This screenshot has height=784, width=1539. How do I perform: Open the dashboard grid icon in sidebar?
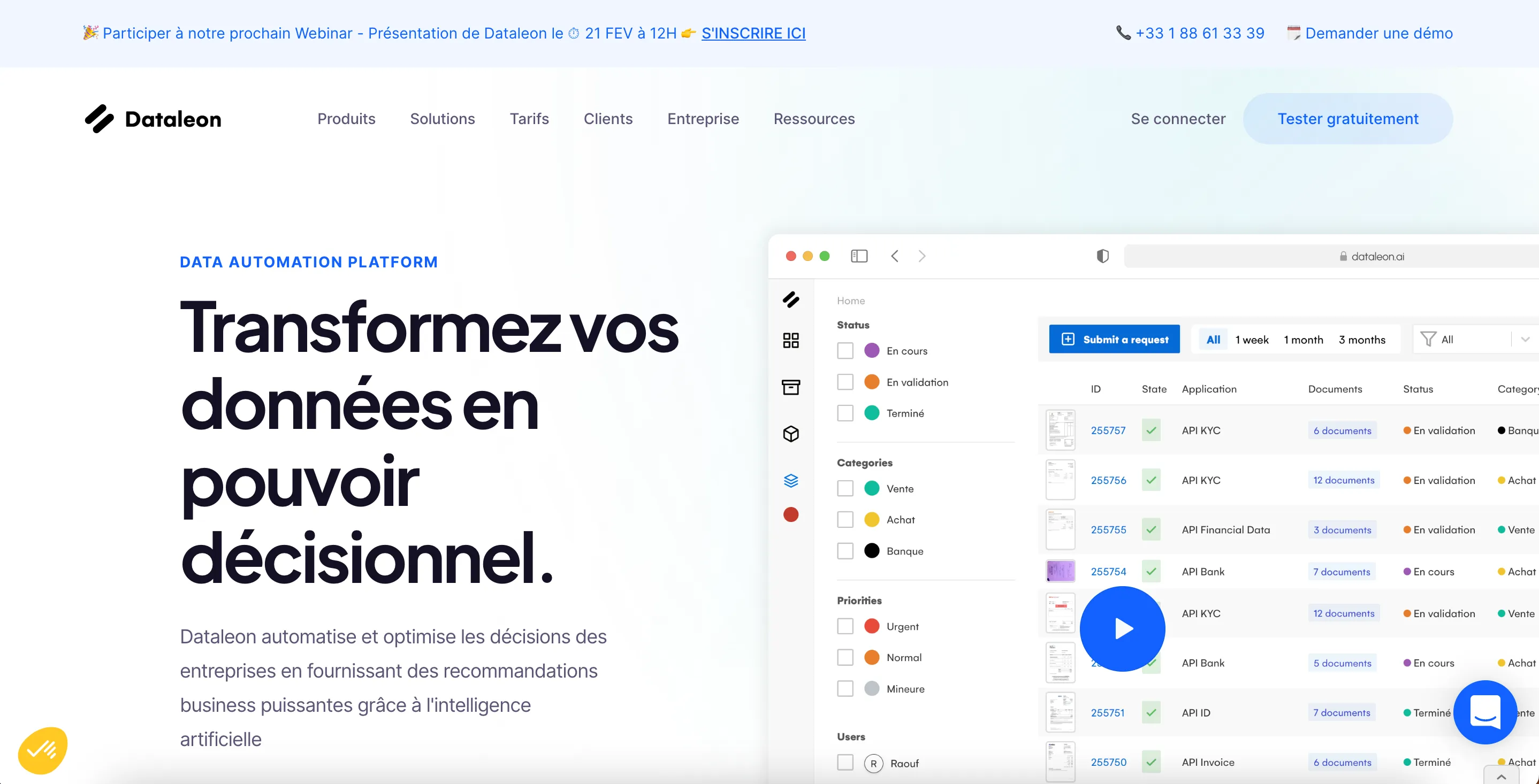[791, 340]
